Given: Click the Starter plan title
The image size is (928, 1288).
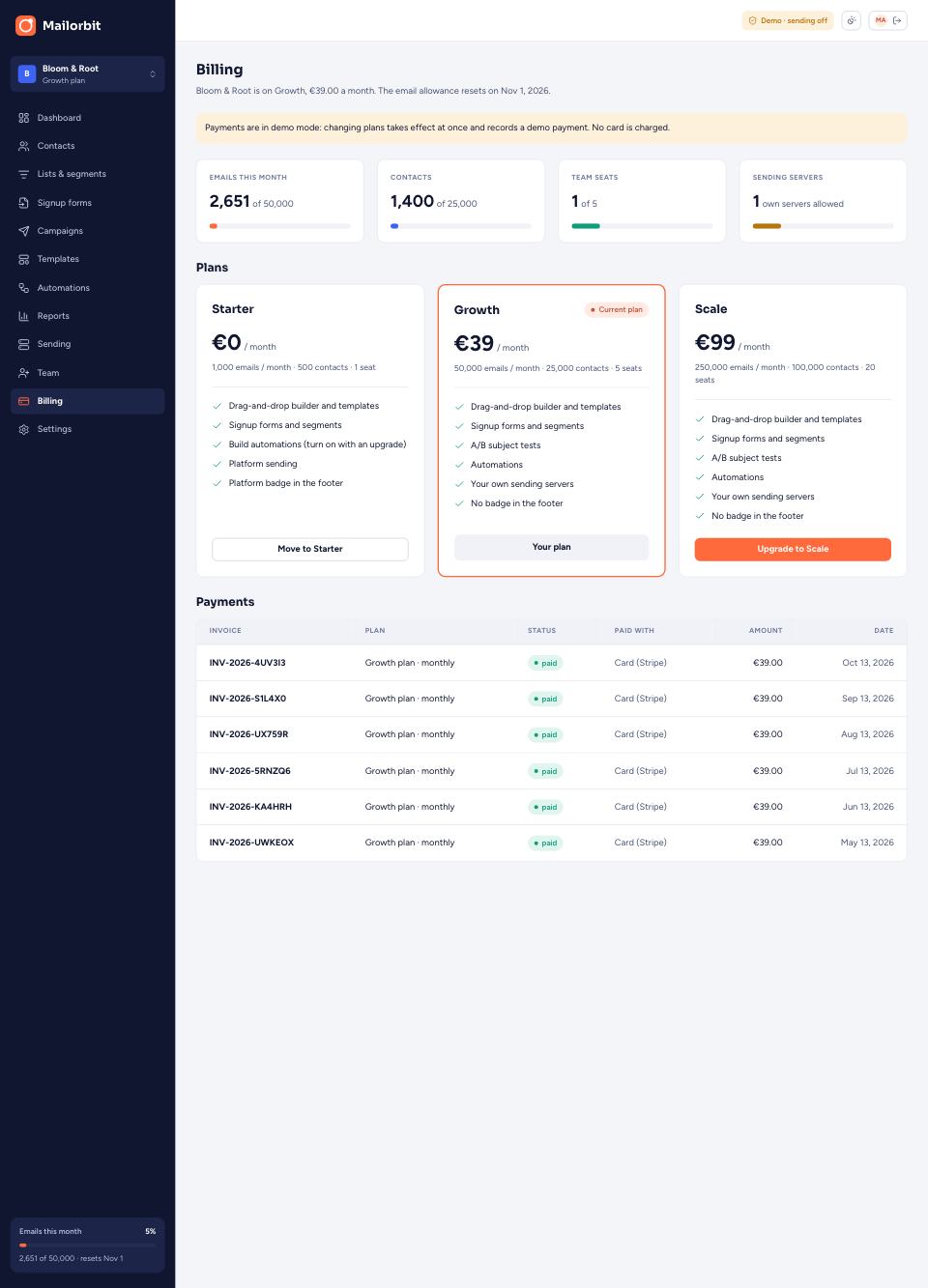Looking at the screenshot, I should click(x=233, y=309).
